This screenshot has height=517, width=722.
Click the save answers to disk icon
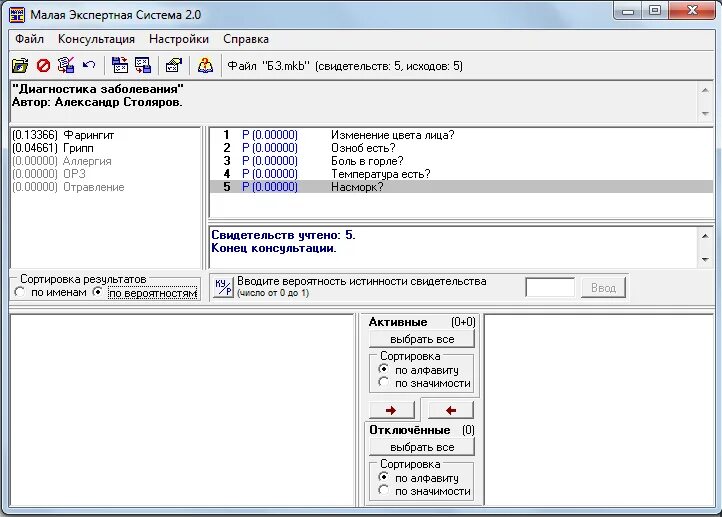coord(143,66)
